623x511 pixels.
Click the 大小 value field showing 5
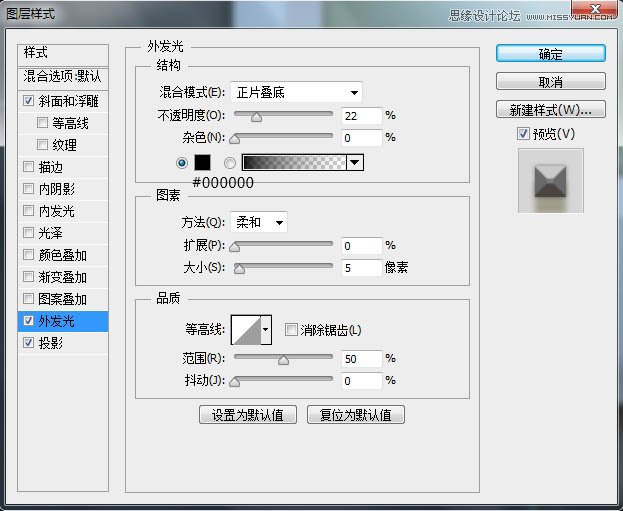pyautogui.click(x=362, y=268)
